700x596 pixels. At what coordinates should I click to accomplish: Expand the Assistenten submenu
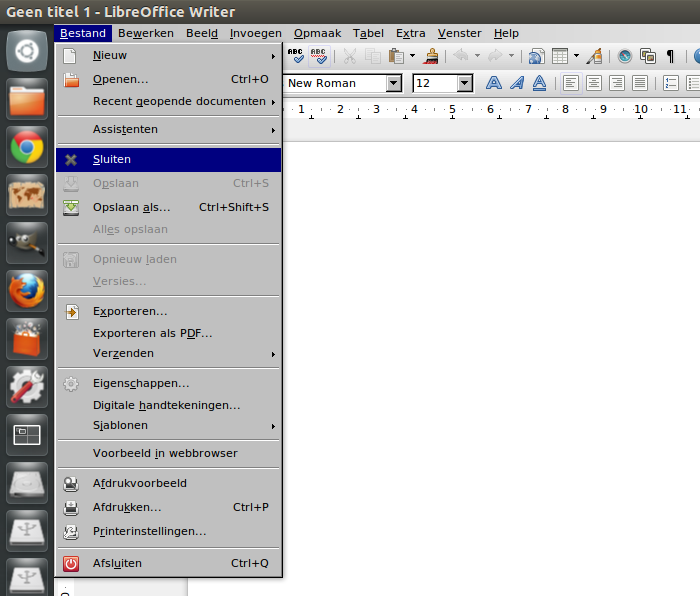[169, 130]
